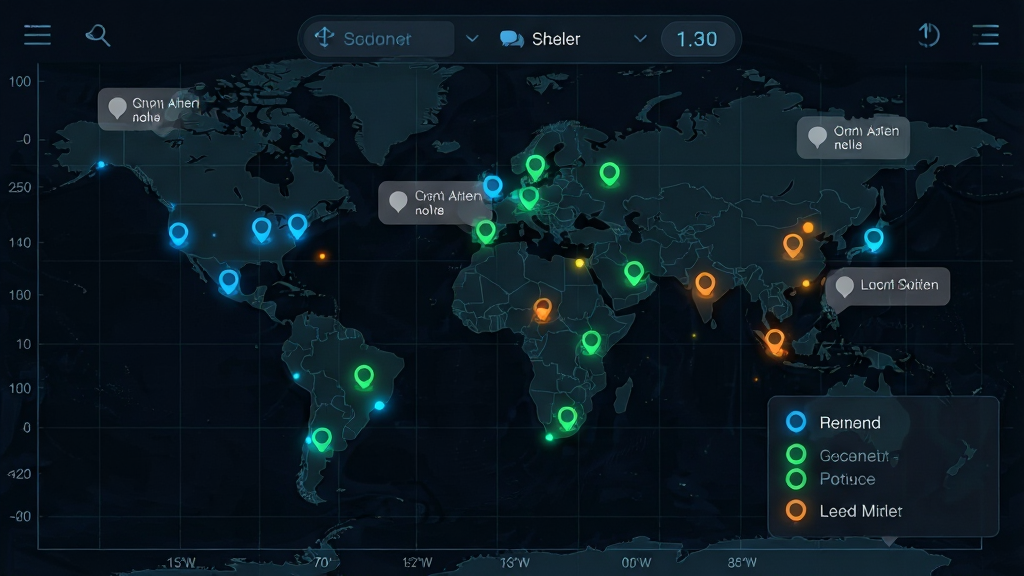The width and height of the screenshot is (1024, 576).
Task: Click the power icon in top bar
Action: [x=929, y=35]
